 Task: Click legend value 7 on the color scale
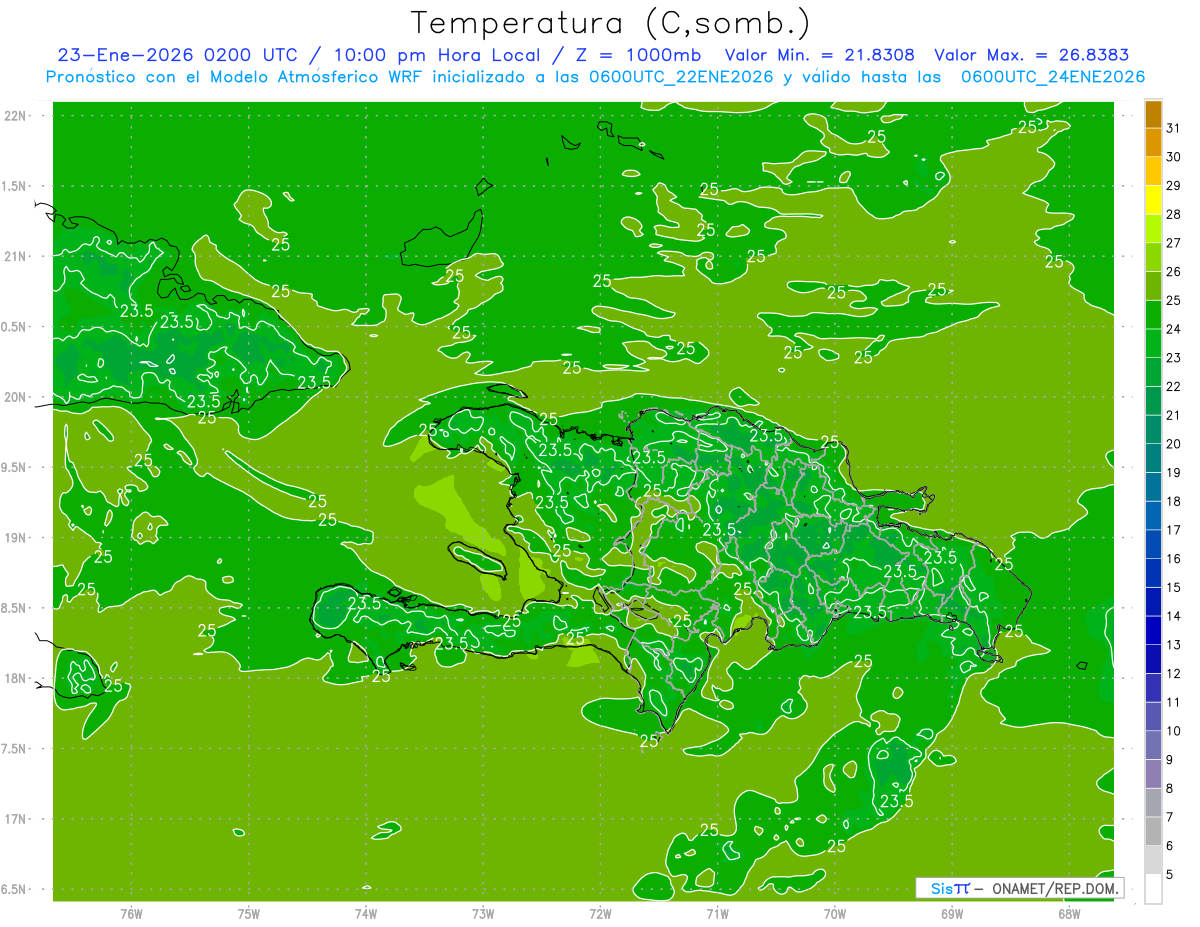1170,818
